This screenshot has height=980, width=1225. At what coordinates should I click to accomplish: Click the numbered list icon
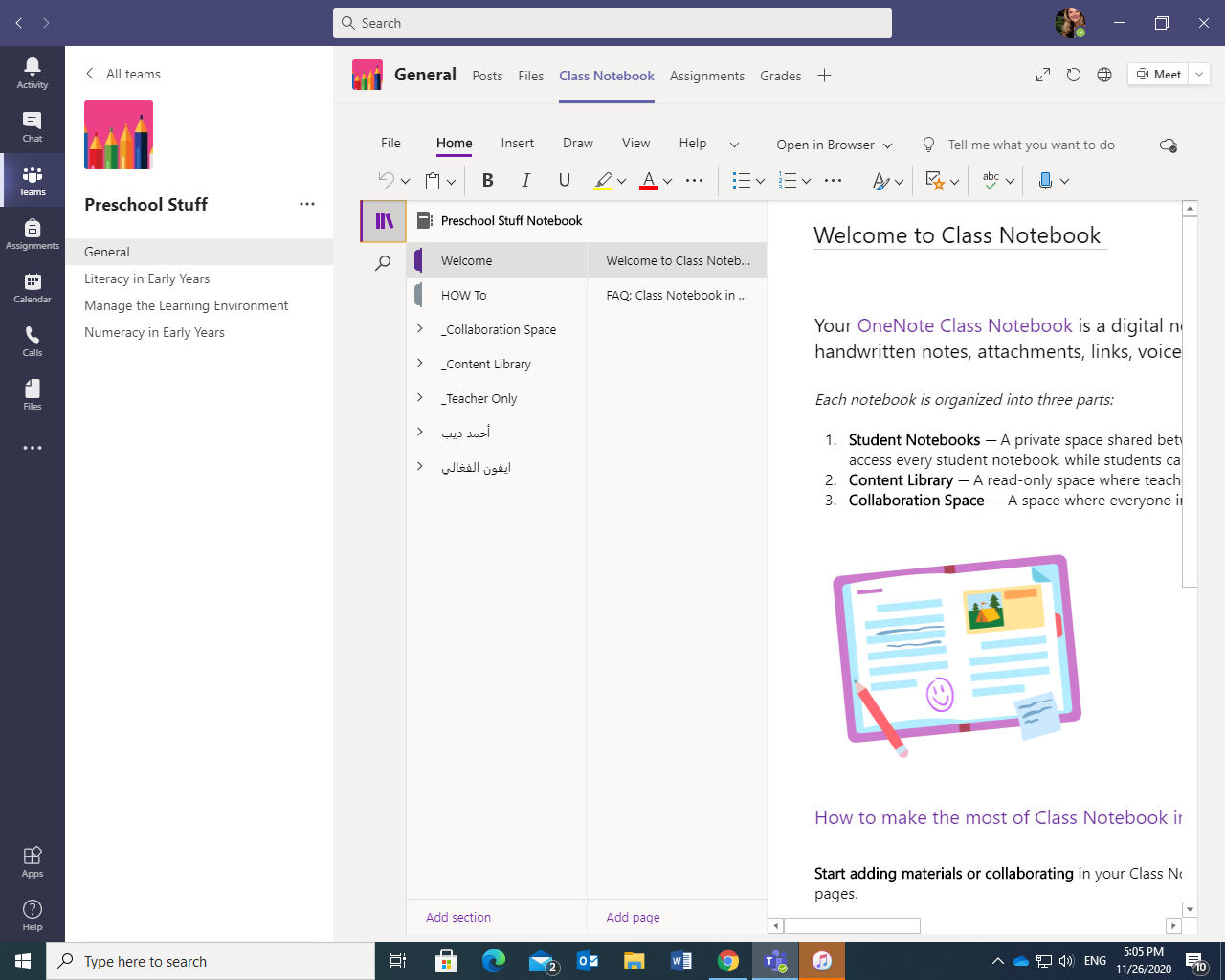pyautogui.click(x=788, y=180)
